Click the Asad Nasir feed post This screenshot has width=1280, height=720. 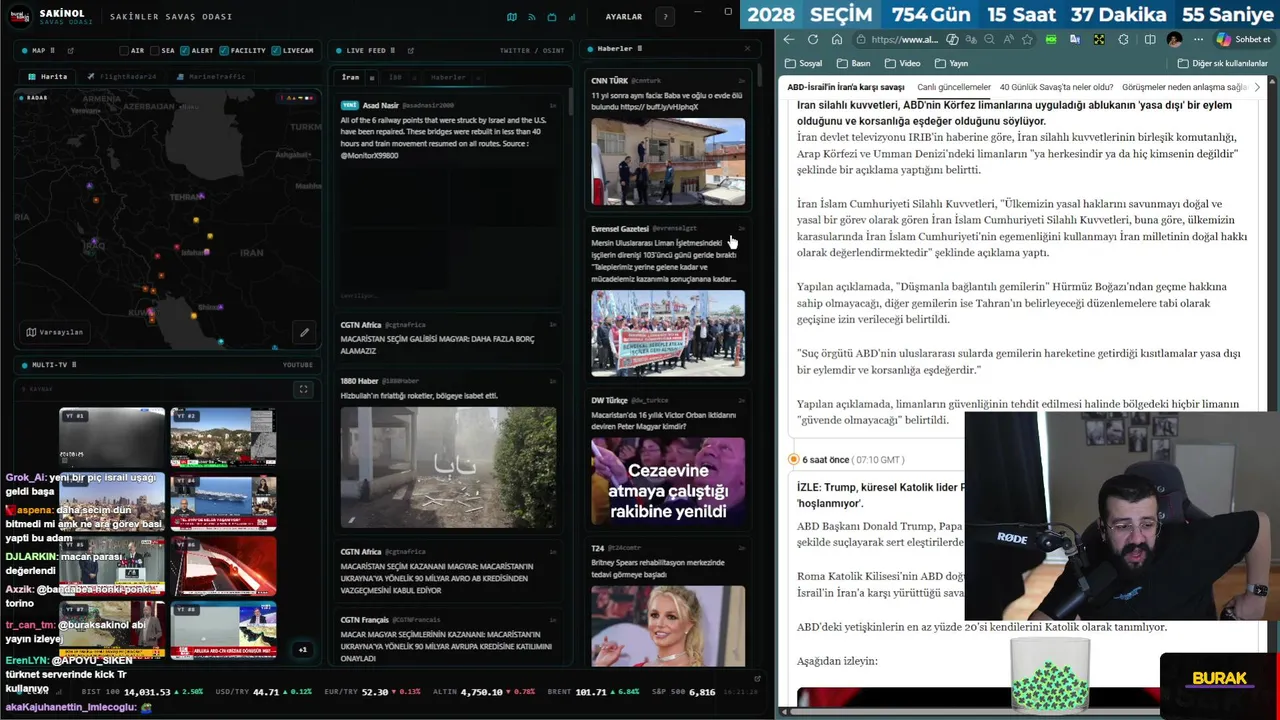pos(447,200)
